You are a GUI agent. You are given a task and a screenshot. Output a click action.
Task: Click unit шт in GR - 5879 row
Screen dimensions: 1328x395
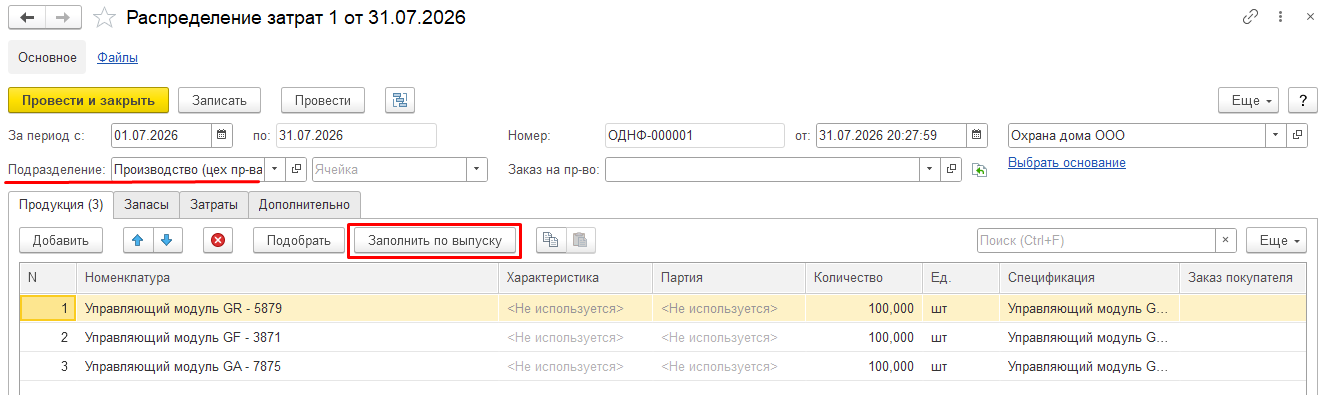[x=960, y=308]
